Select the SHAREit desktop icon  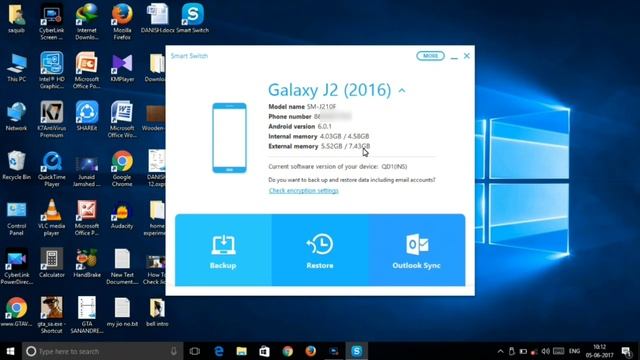[87, 116]
